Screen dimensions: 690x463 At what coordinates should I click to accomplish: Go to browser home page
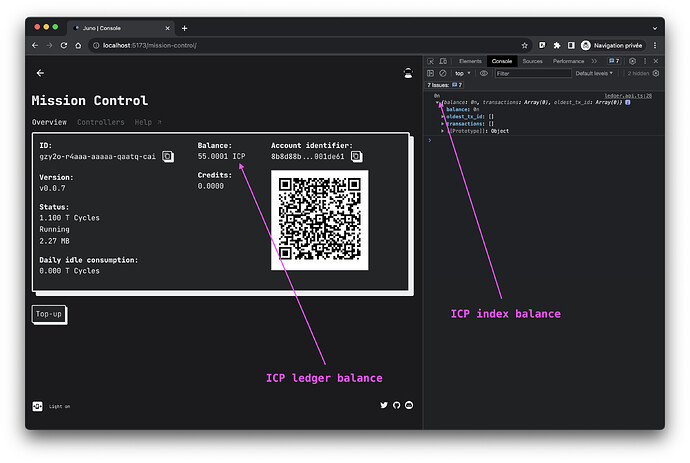click(78, 45)
